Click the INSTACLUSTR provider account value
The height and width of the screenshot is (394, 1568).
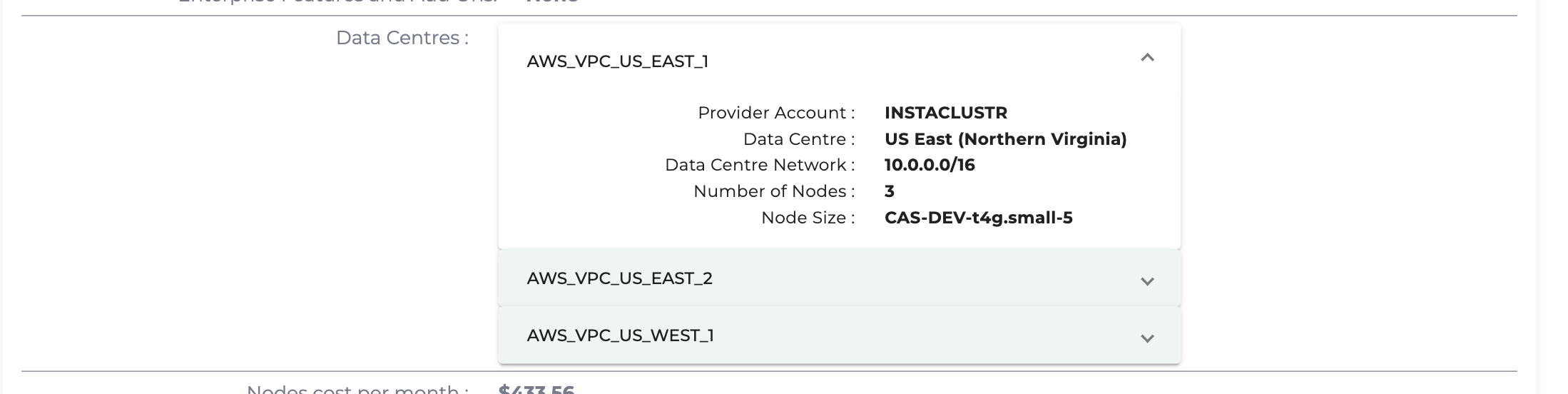945,113
